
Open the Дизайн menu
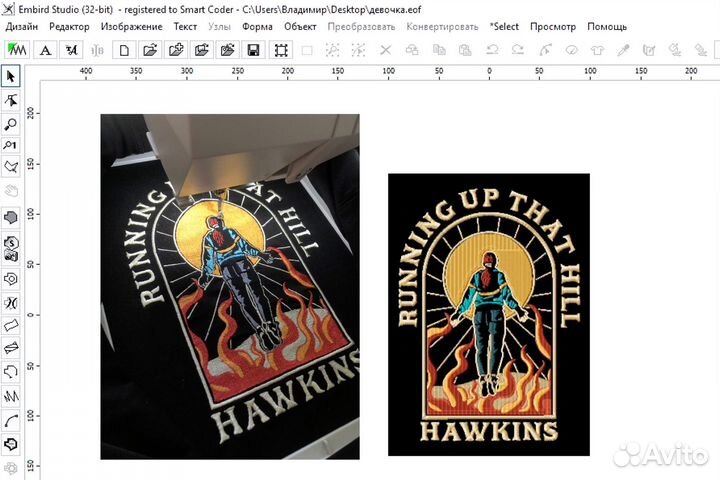22,27
